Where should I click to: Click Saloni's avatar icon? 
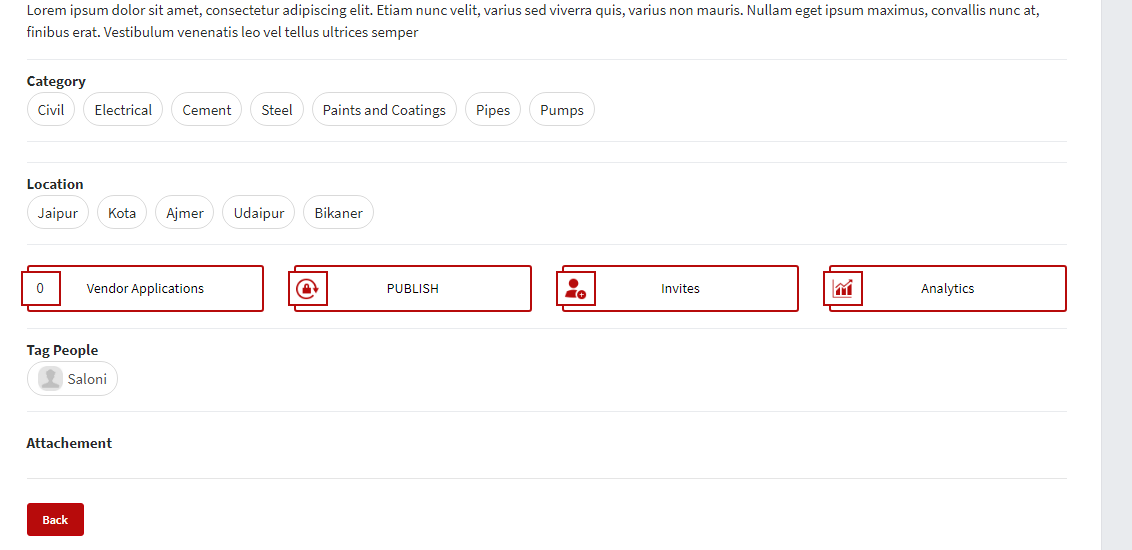tap(50, 379)
